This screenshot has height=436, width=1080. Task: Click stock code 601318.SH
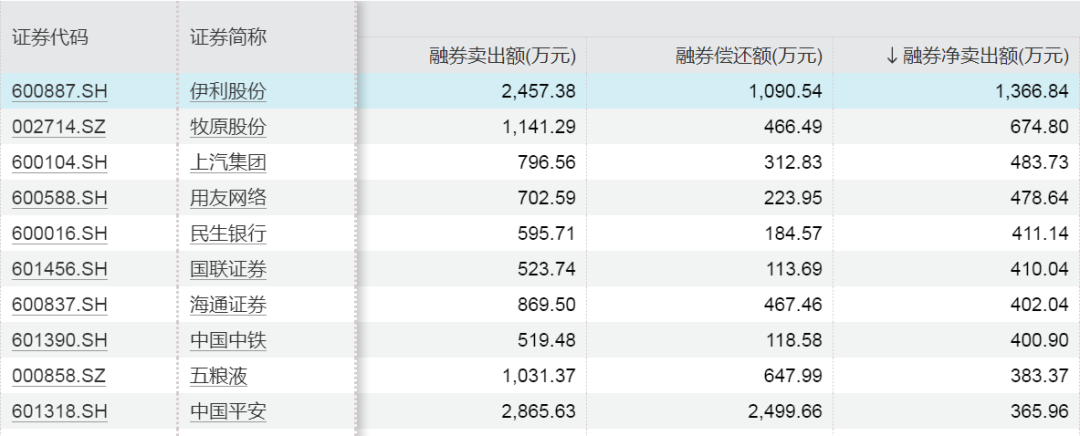point(59,411)
